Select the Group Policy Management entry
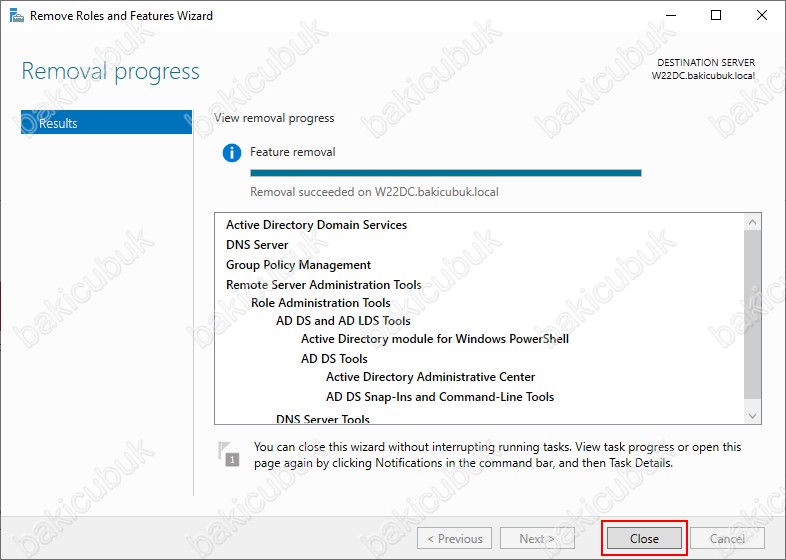Viewport: 786px width, 560px height. click(x=298, y=265)
